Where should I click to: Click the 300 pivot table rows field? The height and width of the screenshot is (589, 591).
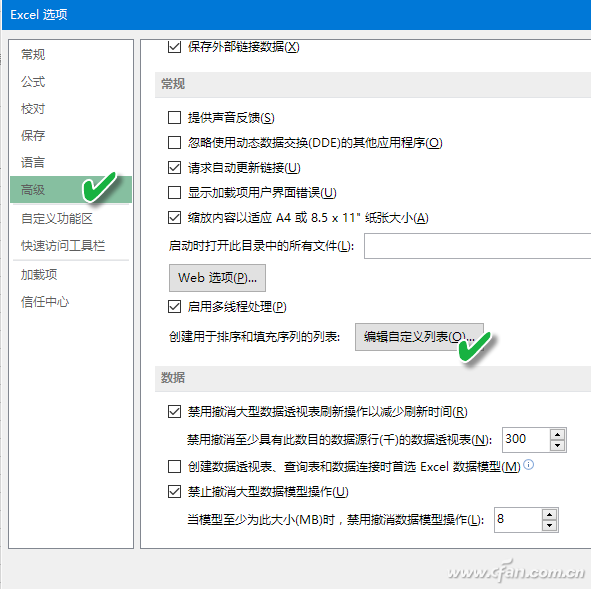pyautogui.click(x=526, y=439)
